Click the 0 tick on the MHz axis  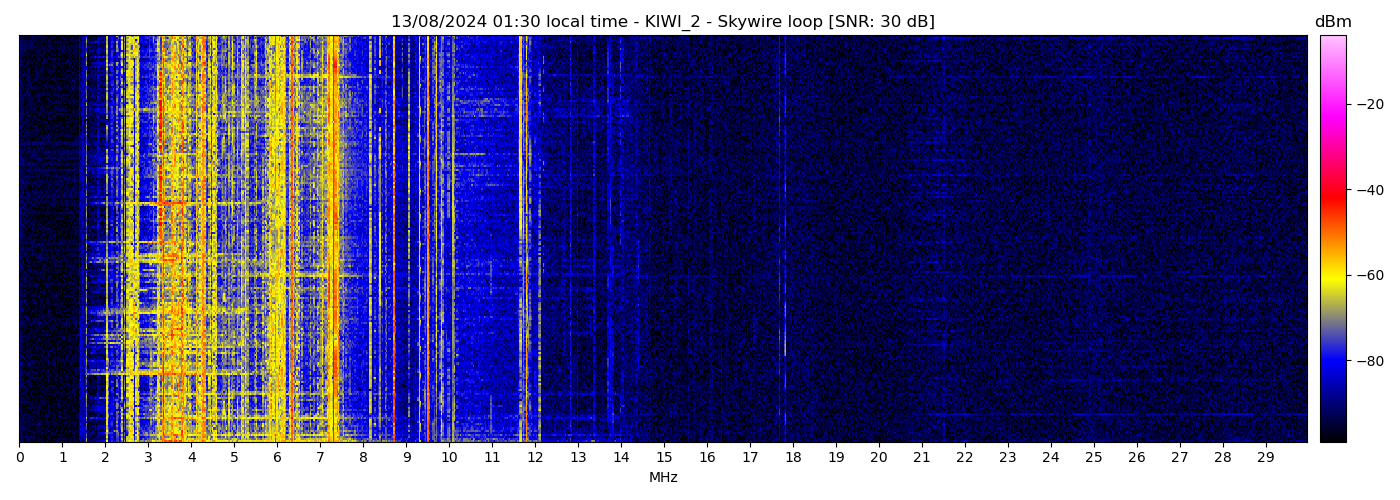pyautogui.click(x=19, y=457)
